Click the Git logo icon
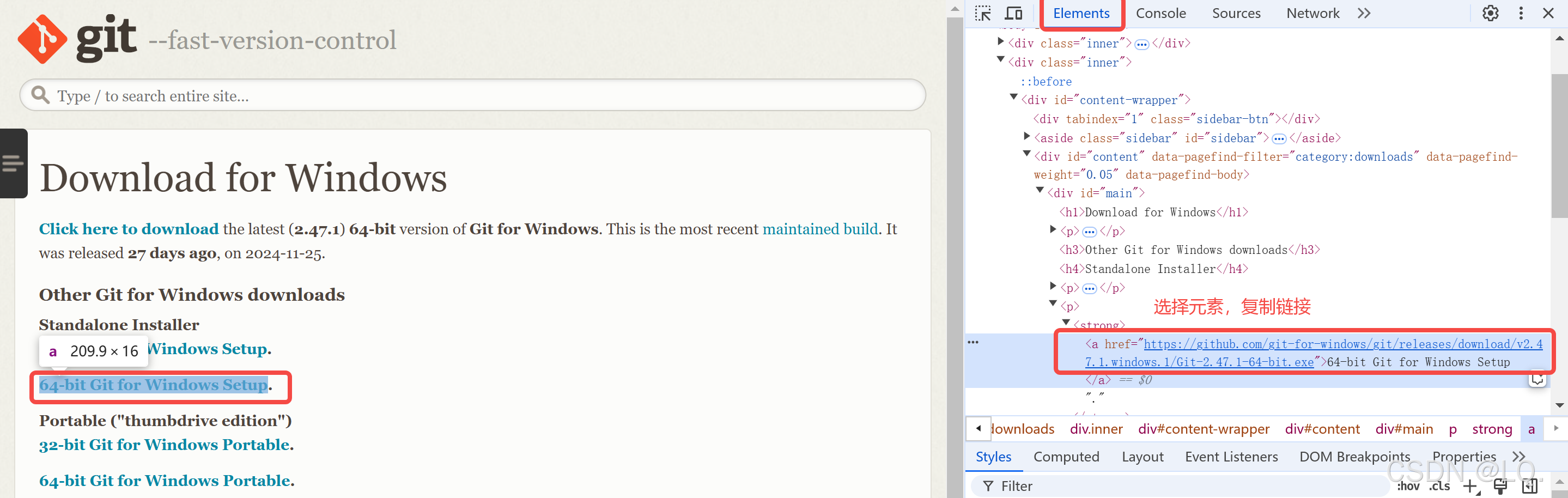Screen dimensions: 1568x498 (42, 38)
